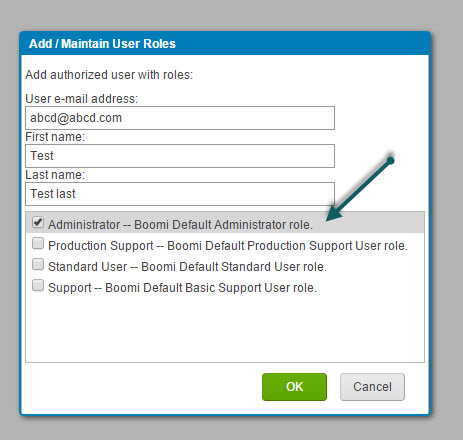Dismiss the dialog with Cancel
The image size is (463, 440).
372,387
